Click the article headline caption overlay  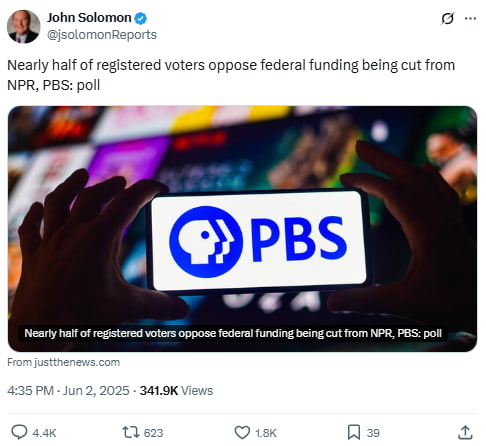pyautogui.click(x=233, y=333)
